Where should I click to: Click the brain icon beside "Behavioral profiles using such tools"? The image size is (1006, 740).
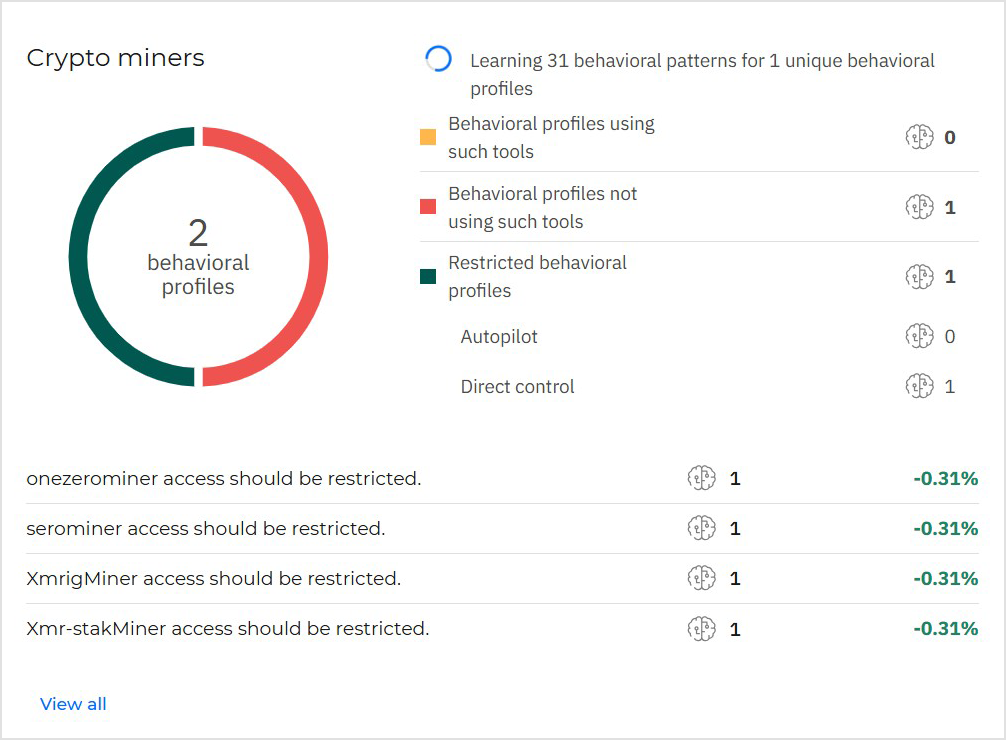pyautogui.click(x=920, y=137)
